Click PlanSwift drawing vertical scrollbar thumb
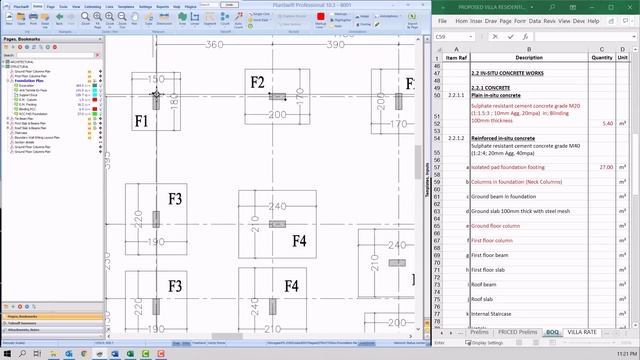This screenshot has width=640, height=360. pyautogui.click(x=418, y=162)
